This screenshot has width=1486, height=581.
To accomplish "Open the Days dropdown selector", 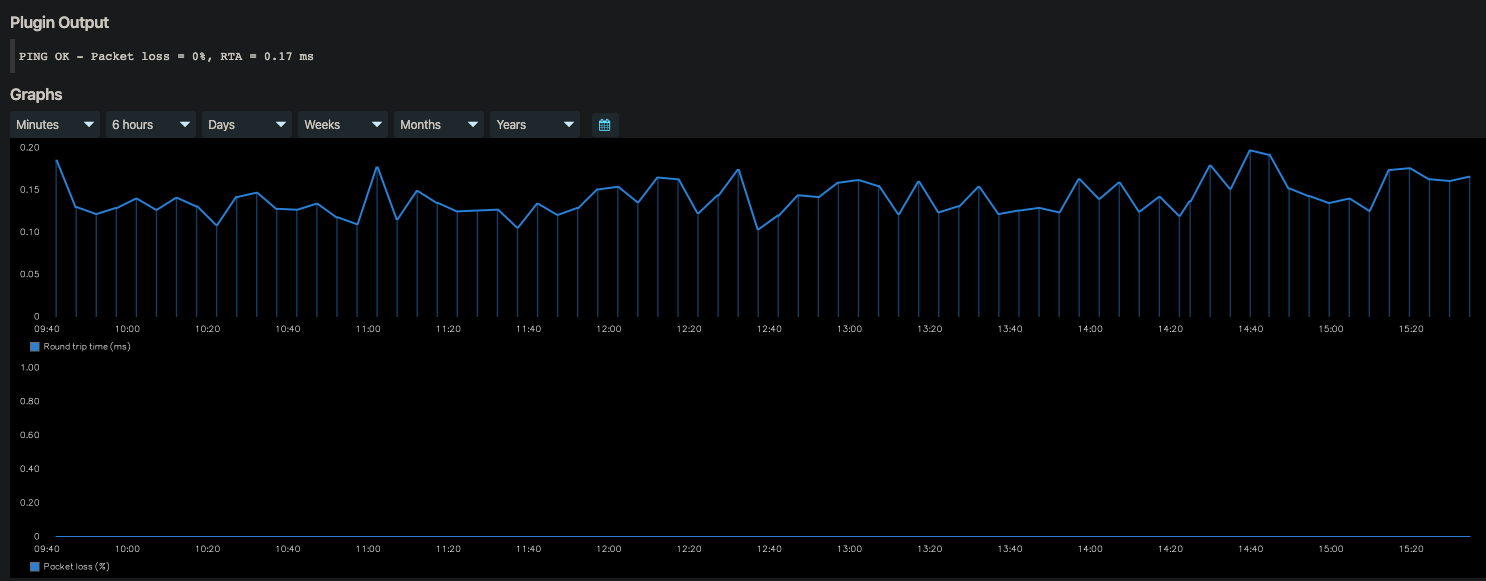I will click(x=280, y=124).
